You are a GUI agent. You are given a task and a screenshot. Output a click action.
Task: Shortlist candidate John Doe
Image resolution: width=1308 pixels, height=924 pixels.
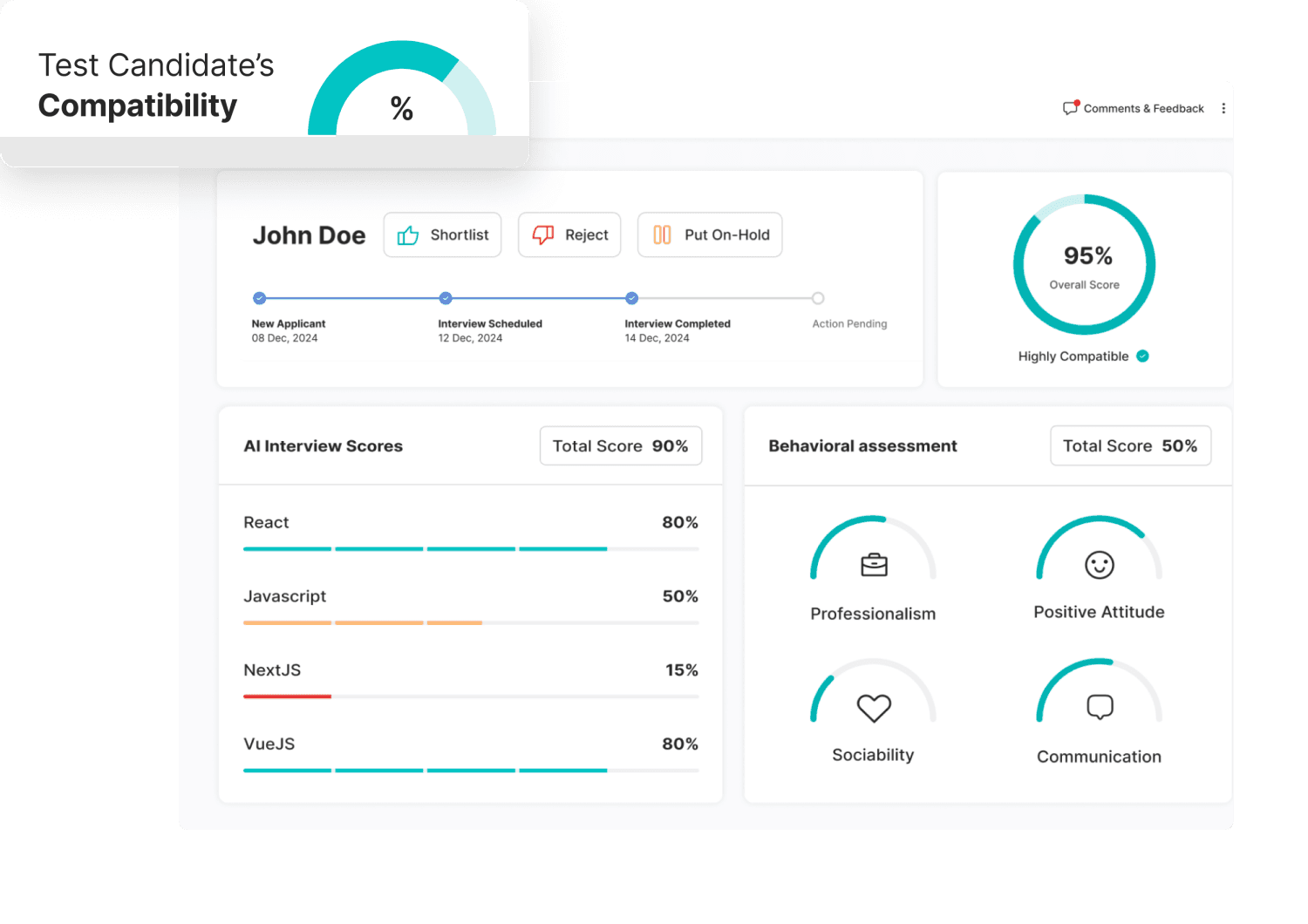(x=442, y=234)
